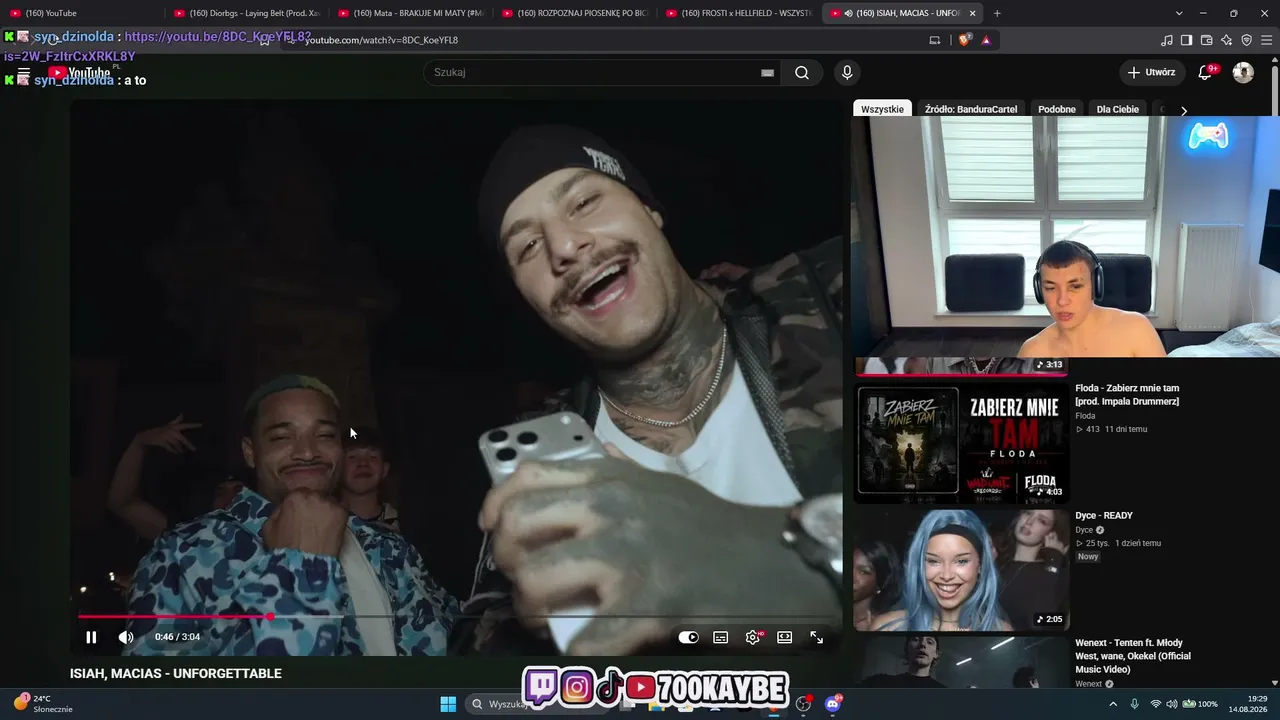Click the Floda channel name
1280x720 pixels.
click(1085, 416)
